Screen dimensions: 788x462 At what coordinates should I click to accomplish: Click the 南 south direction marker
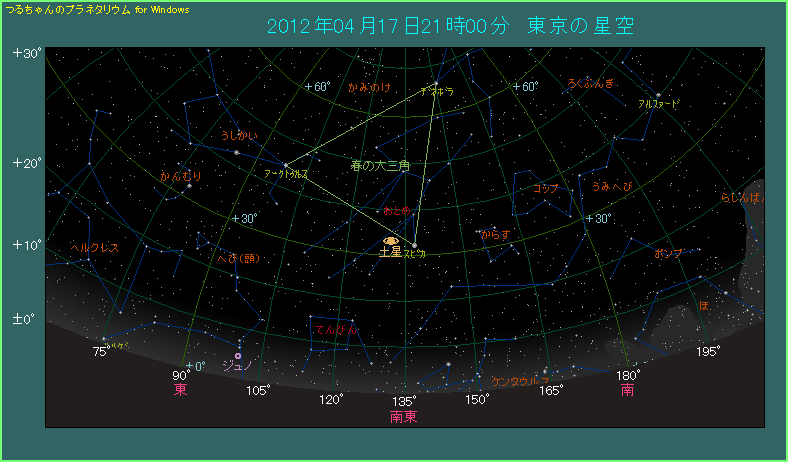[627, 390]
